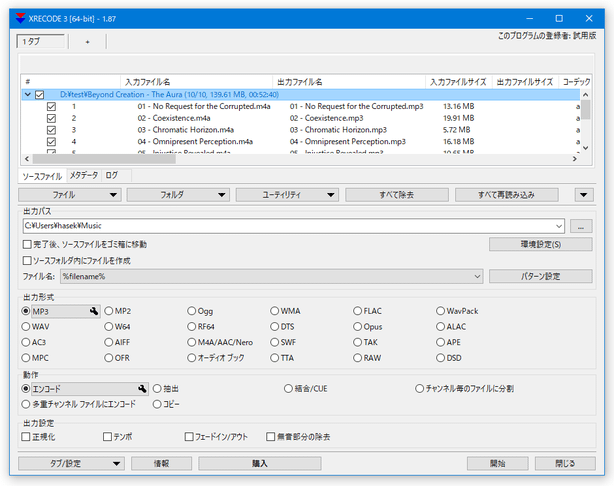Switch to メタデータ tab
This screenshot has width=614, height=486.
tap(84, 176)
